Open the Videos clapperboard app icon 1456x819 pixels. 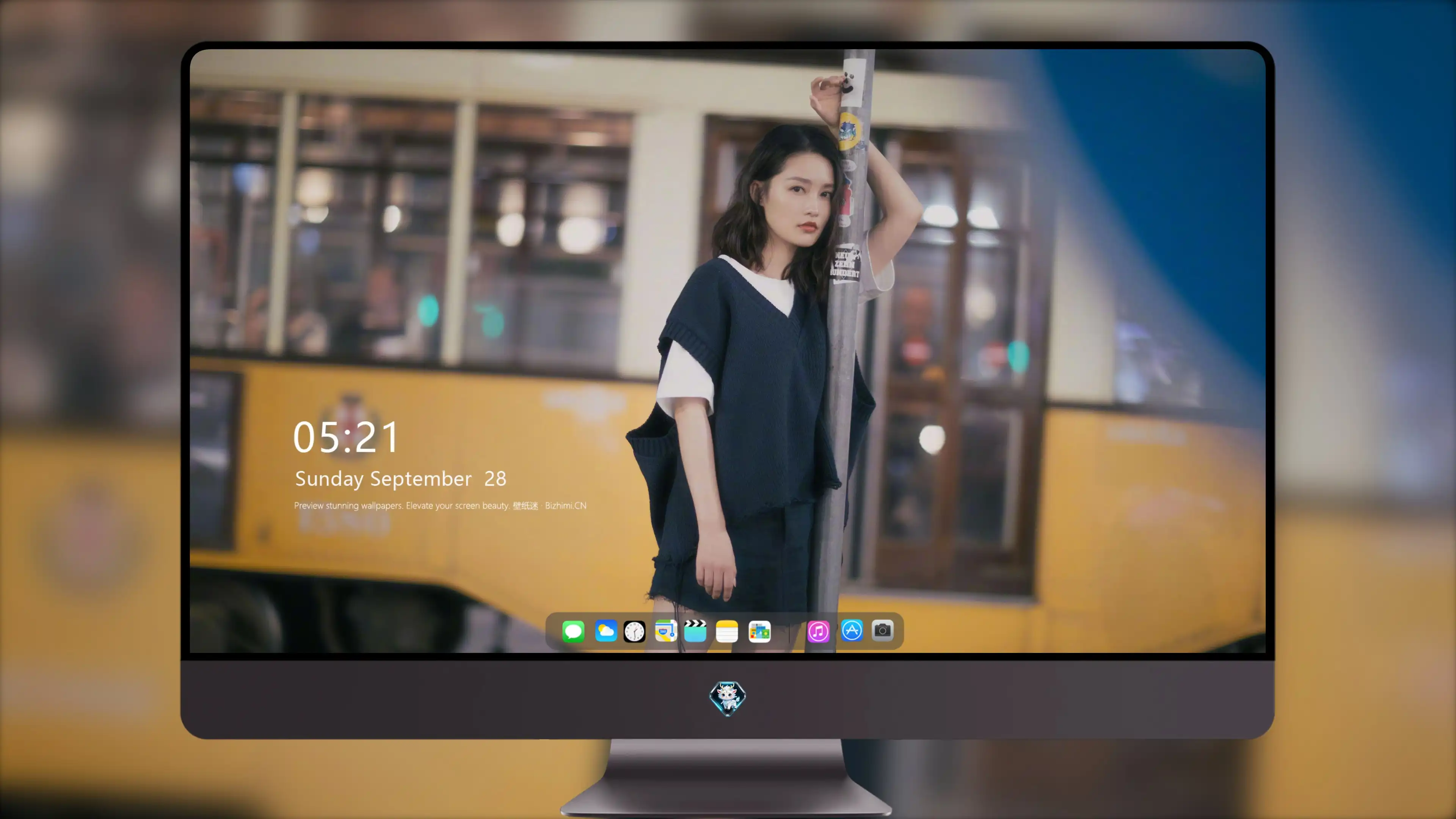coord(695,631)
